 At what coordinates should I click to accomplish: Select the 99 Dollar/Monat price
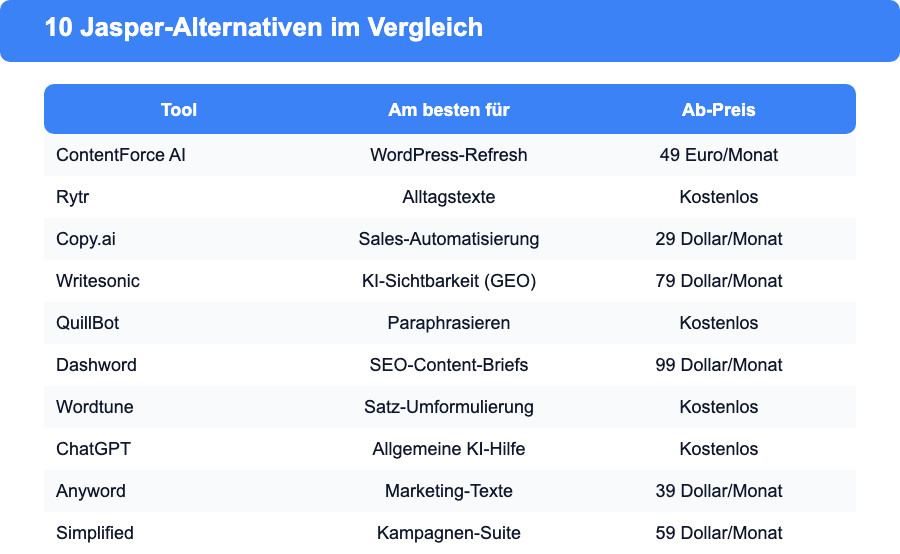coord(719,365)
